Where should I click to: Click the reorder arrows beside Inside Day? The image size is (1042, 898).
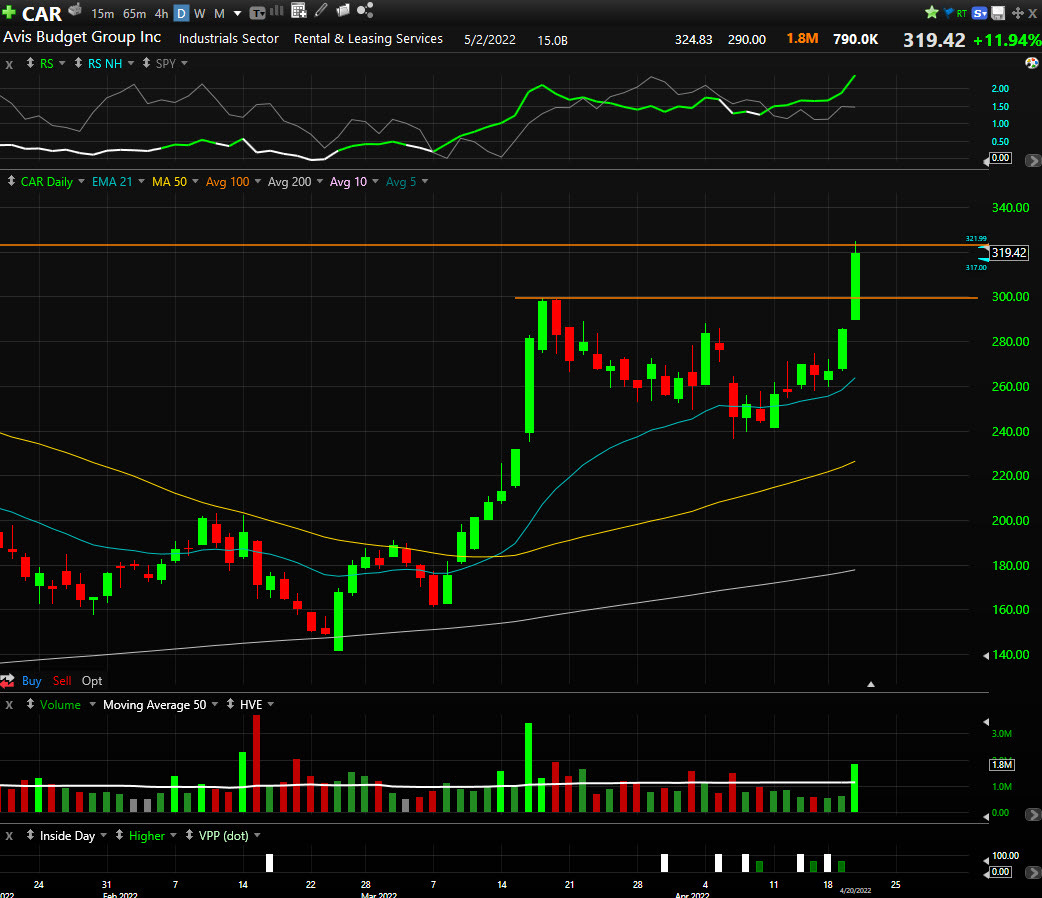(30, 835)
